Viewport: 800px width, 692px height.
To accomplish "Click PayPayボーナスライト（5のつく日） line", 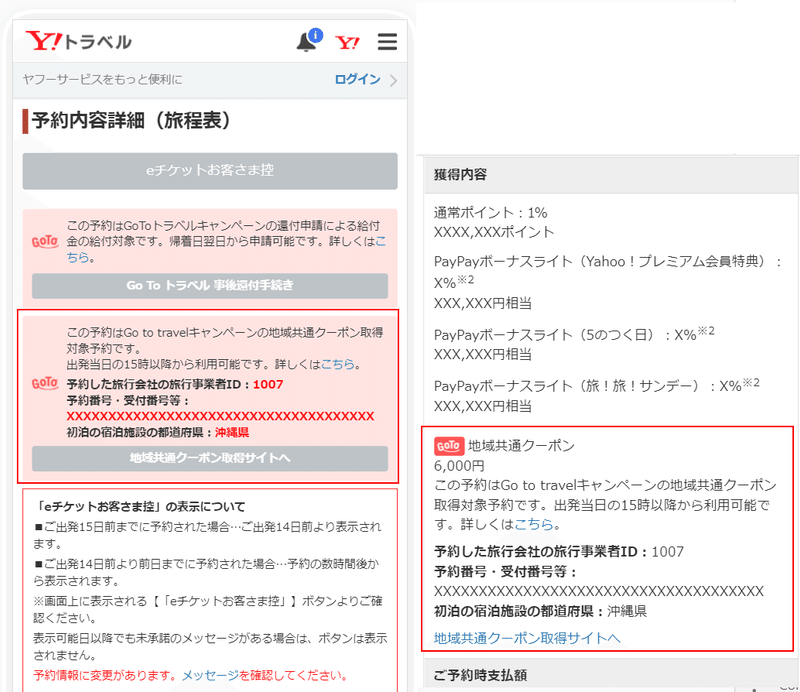I will click(574, 334).
